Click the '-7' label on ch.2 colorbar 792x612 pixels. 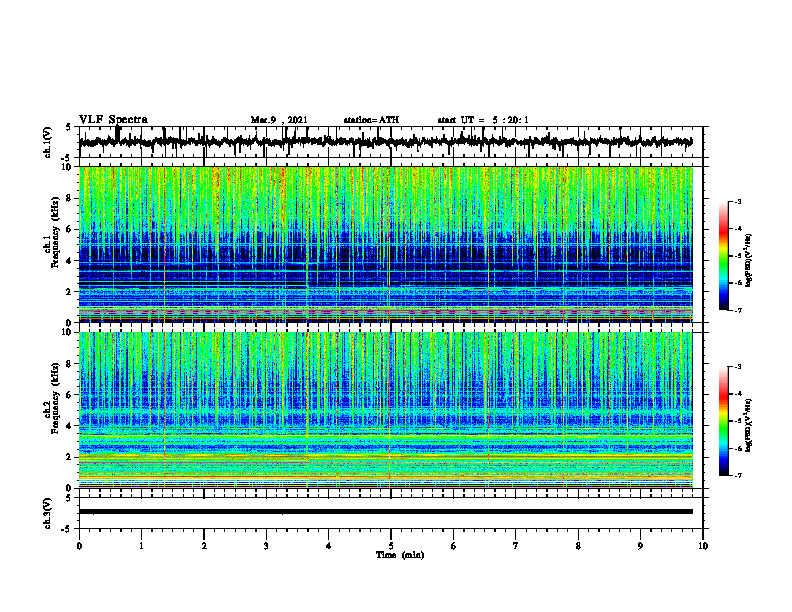tap(737, 475)
